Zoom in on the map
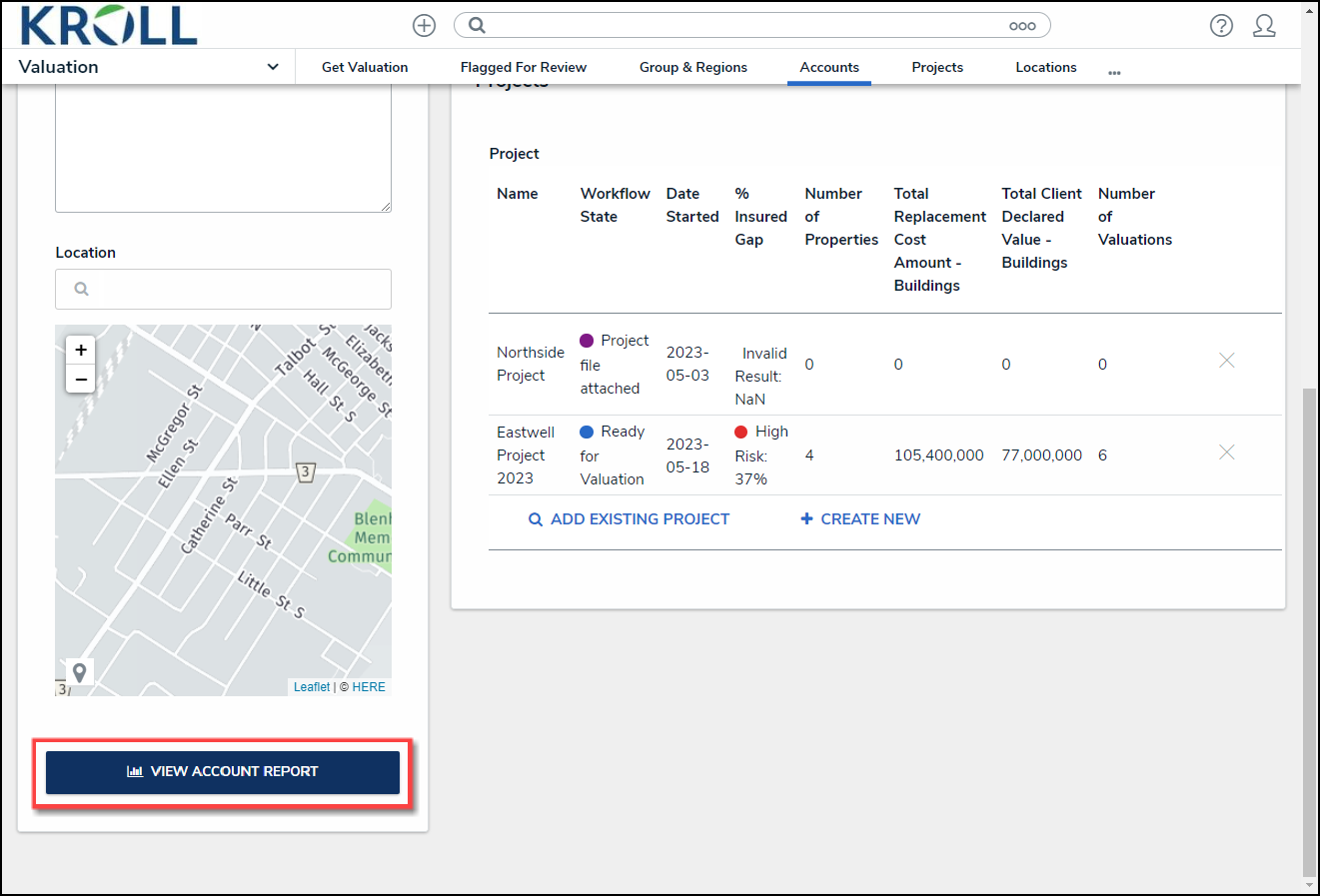Image resolution: width=1320 pixels, height=896 pixels. click(x=81, y=350)
